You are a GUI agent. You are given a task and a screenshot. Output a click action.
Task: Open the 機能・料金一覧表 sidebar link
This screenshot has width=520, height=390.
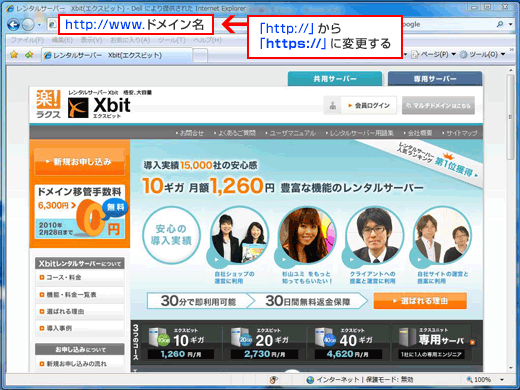pyautogui.click(x=80, y=295)
